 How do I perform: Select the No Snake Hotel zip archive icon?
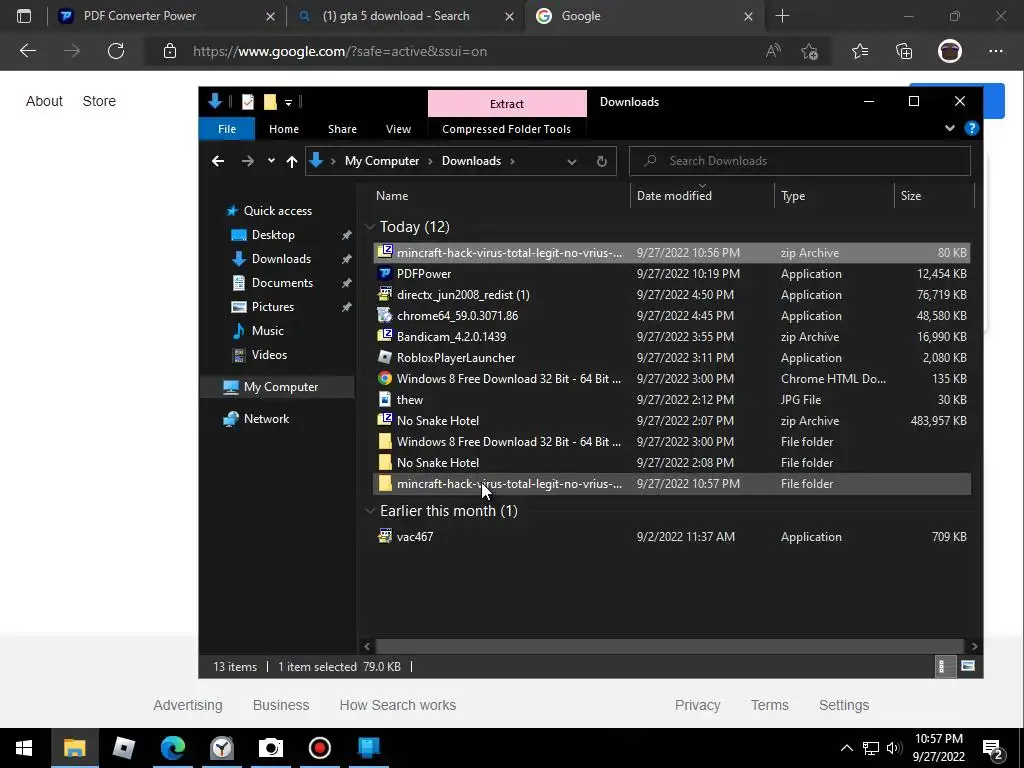pos(385,420)
